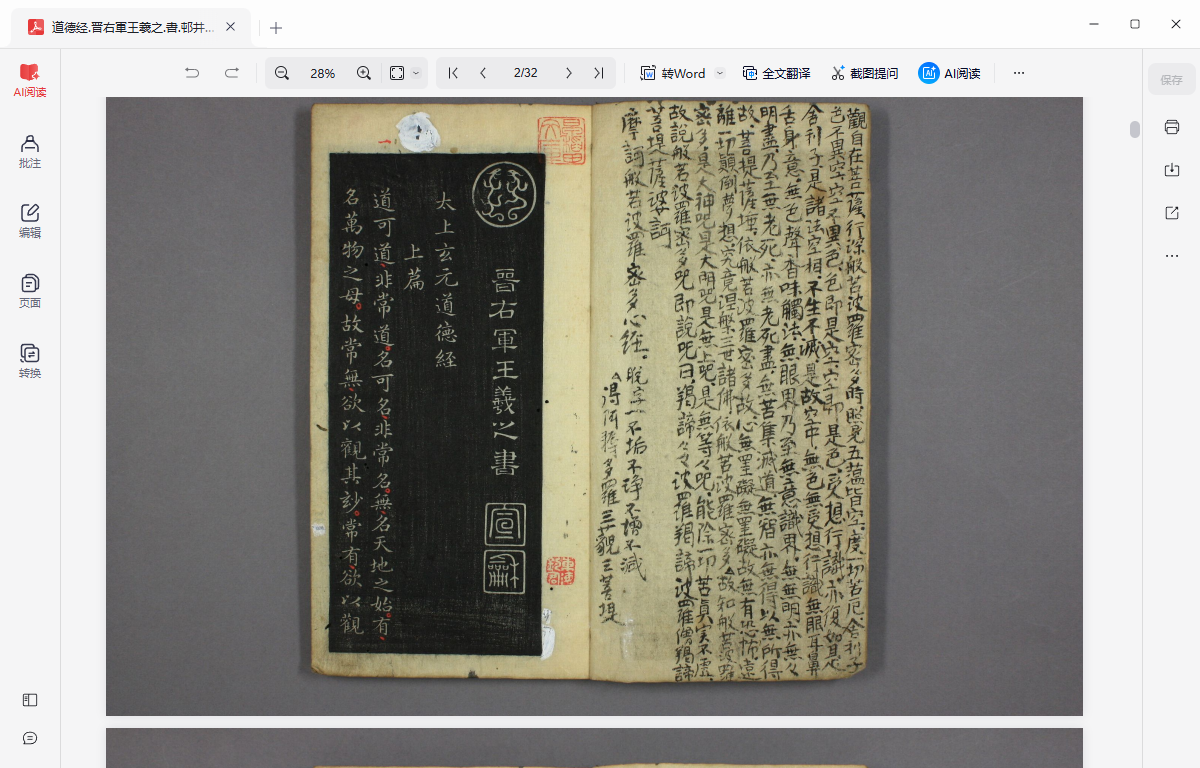The image size is (1200, 768).
Task: Open the 批注 annotation tool
Action: coord(30,151)
